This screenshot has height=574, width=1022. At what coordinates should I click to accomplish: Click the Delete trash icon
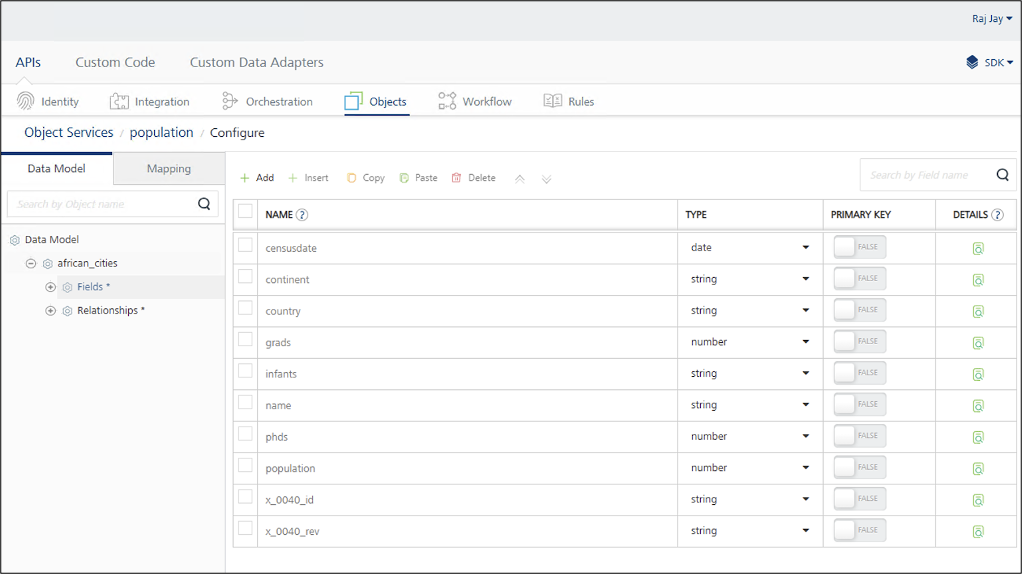tap(457, 178)
